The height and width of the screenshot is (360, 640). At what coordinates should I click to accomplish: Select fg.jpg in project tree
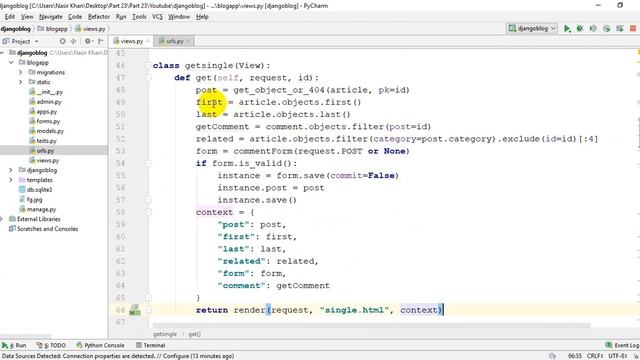pyautogui.click(x=31, y=200)
